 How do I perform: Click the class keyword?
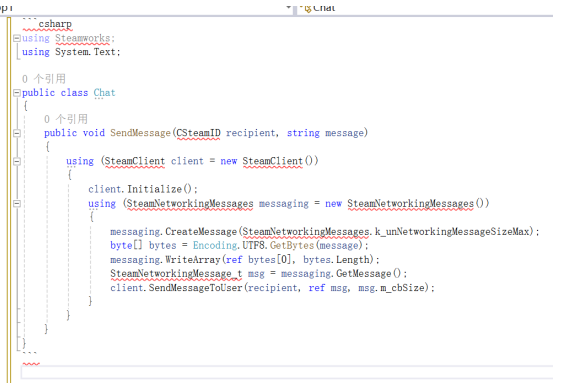(x=74, y=93)
